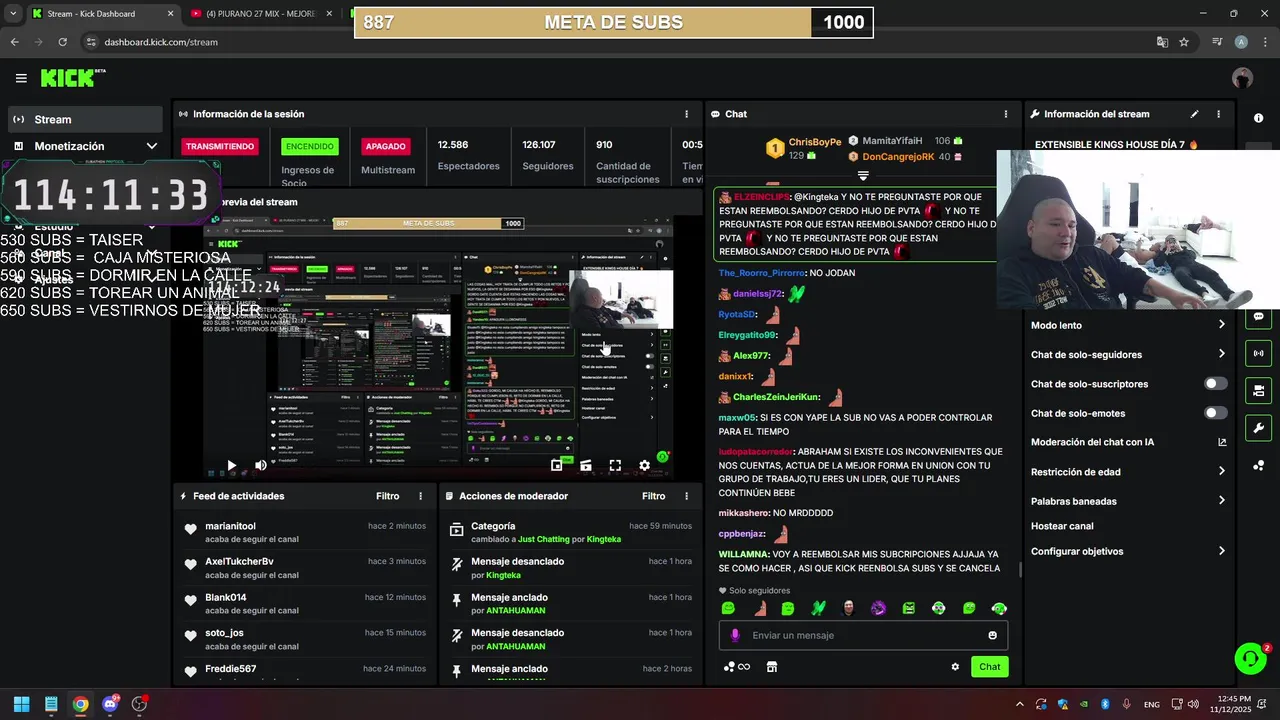
Task: Open Información del stream options menu
Action: pyautogui.click(x=1218, y=114)
